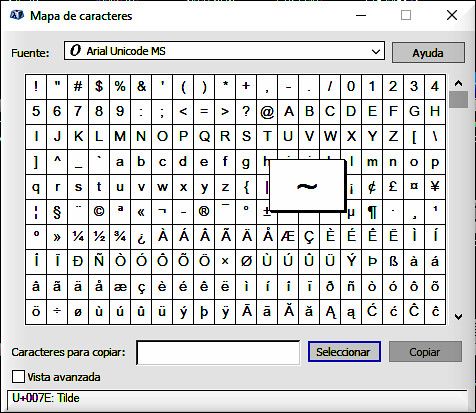Screen dimensions: 476x413
Task: Click the pilcrow ¶ paragraph symbol
Action: 372,212
